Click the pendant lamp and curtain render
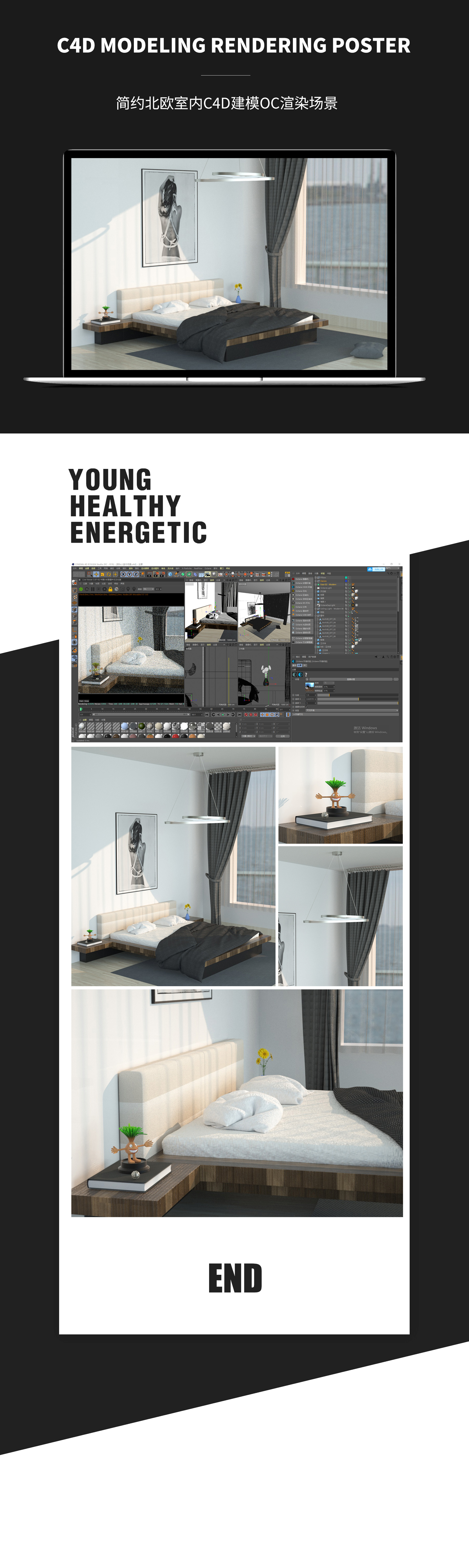Image resolution: width=469 pixels, height=1568 pixels. click(341, 916)
